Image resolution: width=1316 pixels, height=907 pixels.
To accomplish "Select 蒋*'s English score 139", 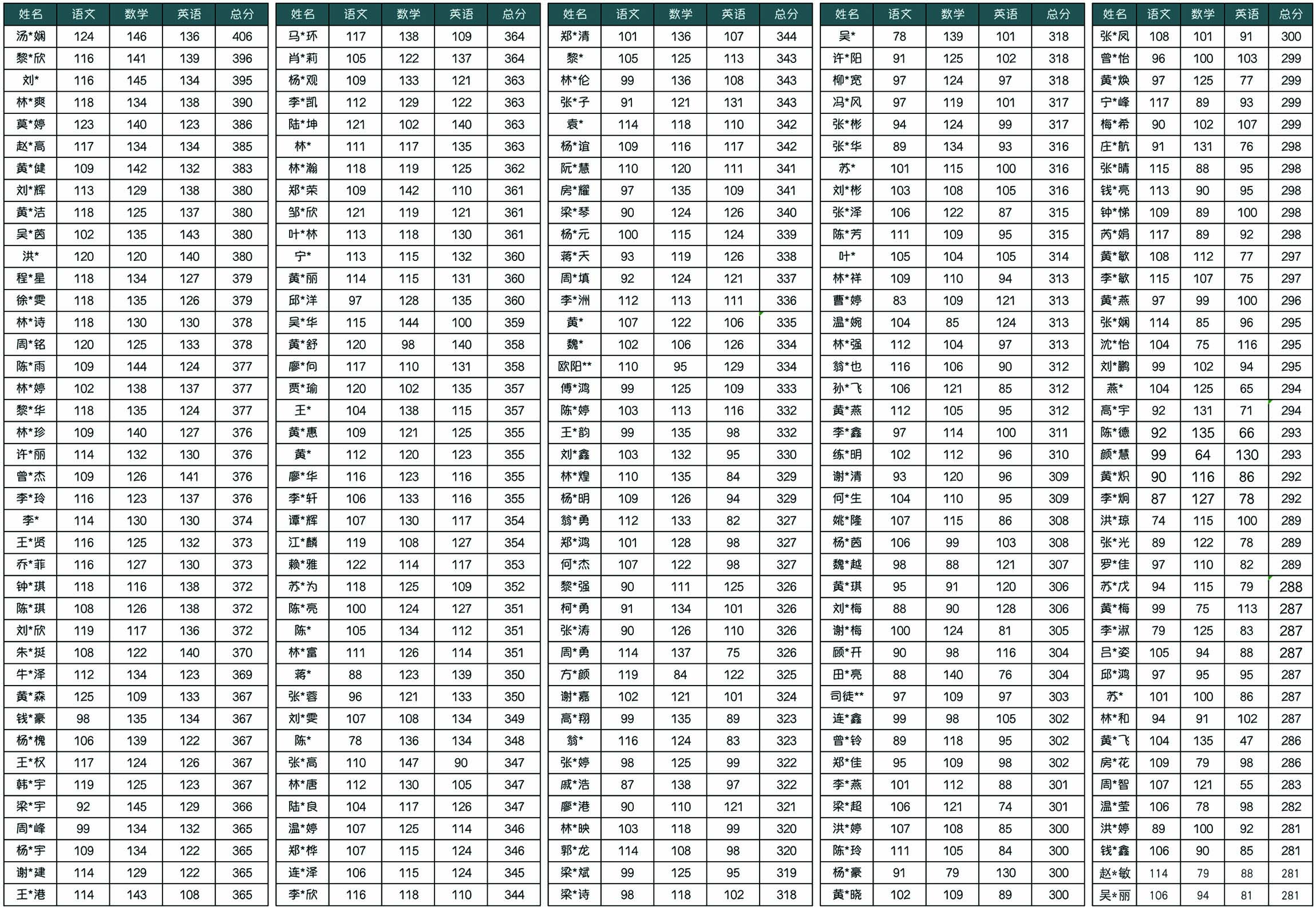I will point(461,675).
